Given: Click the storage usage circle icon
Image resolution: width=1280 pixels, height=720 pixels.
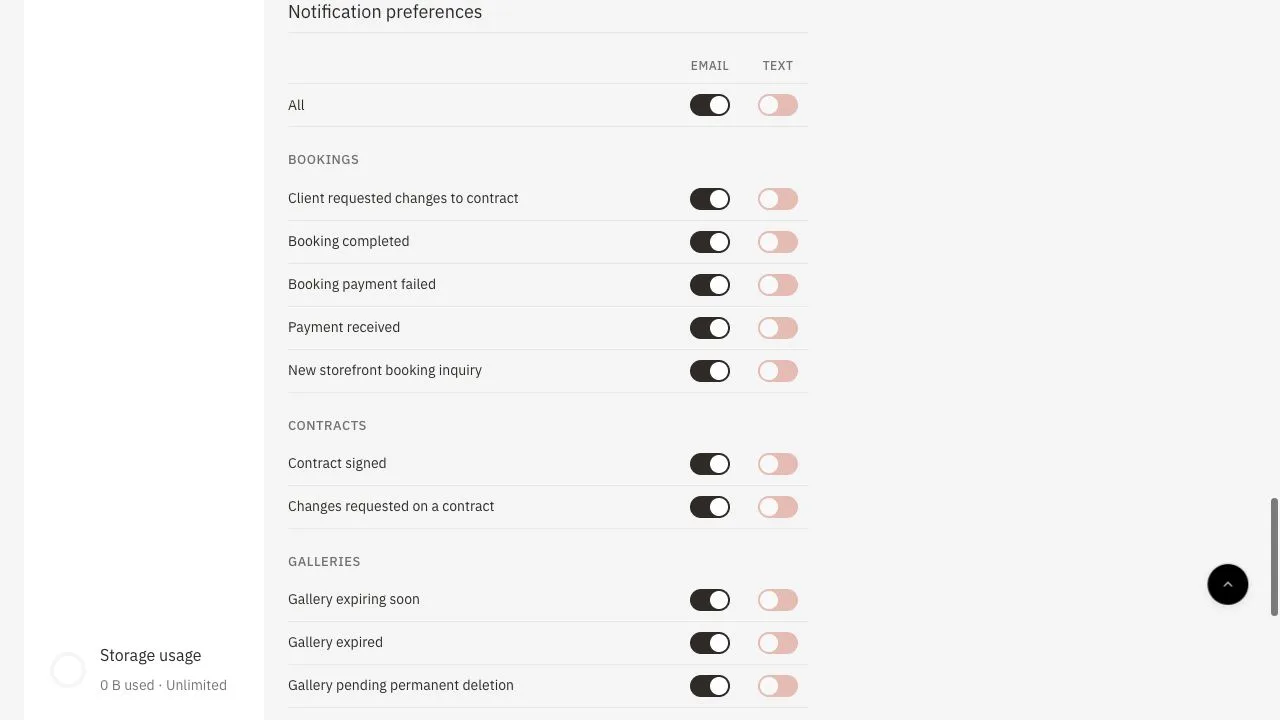Looking at the screenshot, I should pos(68,670).
